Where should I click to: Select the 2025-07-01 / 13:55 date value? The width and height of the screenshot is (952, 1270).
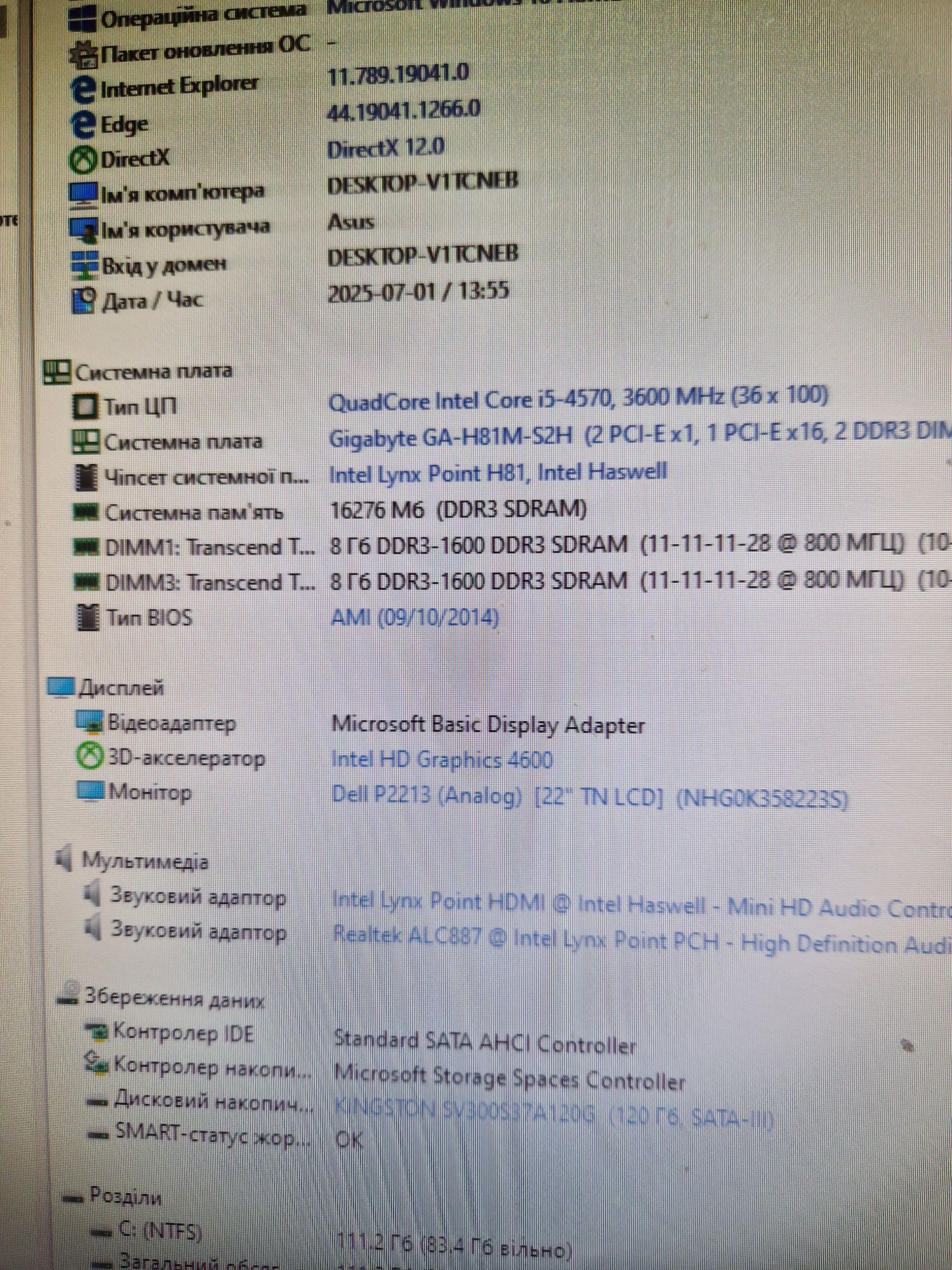(x=418, y=291)
